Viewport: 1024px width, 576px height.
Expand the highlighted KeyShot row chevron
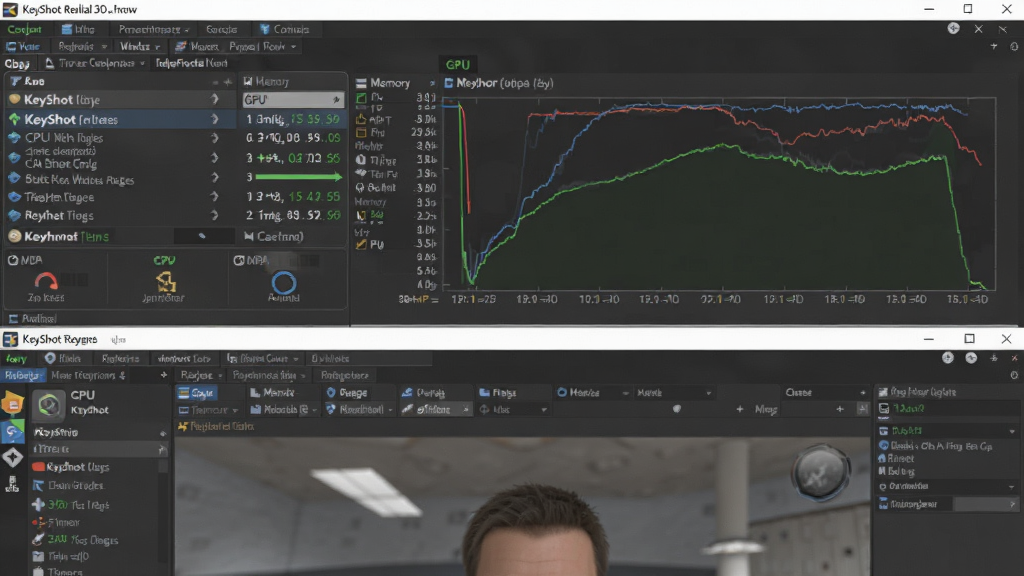215,120
